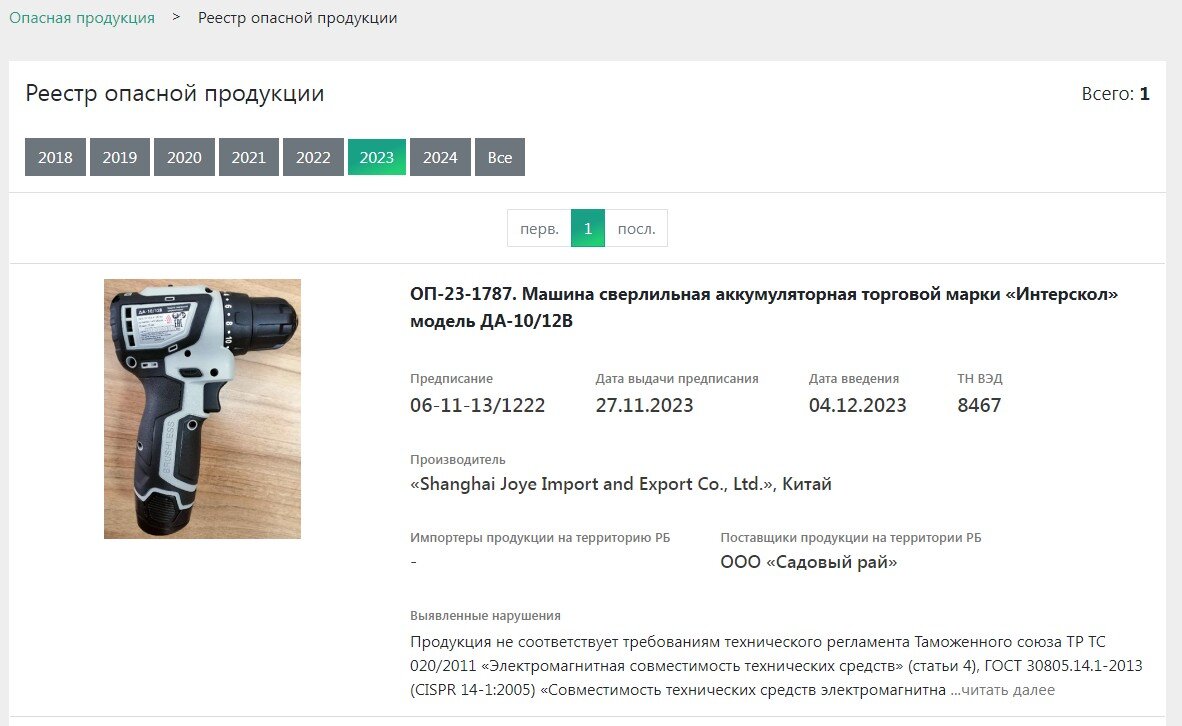Click supplier name ООО «Садовый рай»
Screen dimensions: 1182x726
[809, 562]
